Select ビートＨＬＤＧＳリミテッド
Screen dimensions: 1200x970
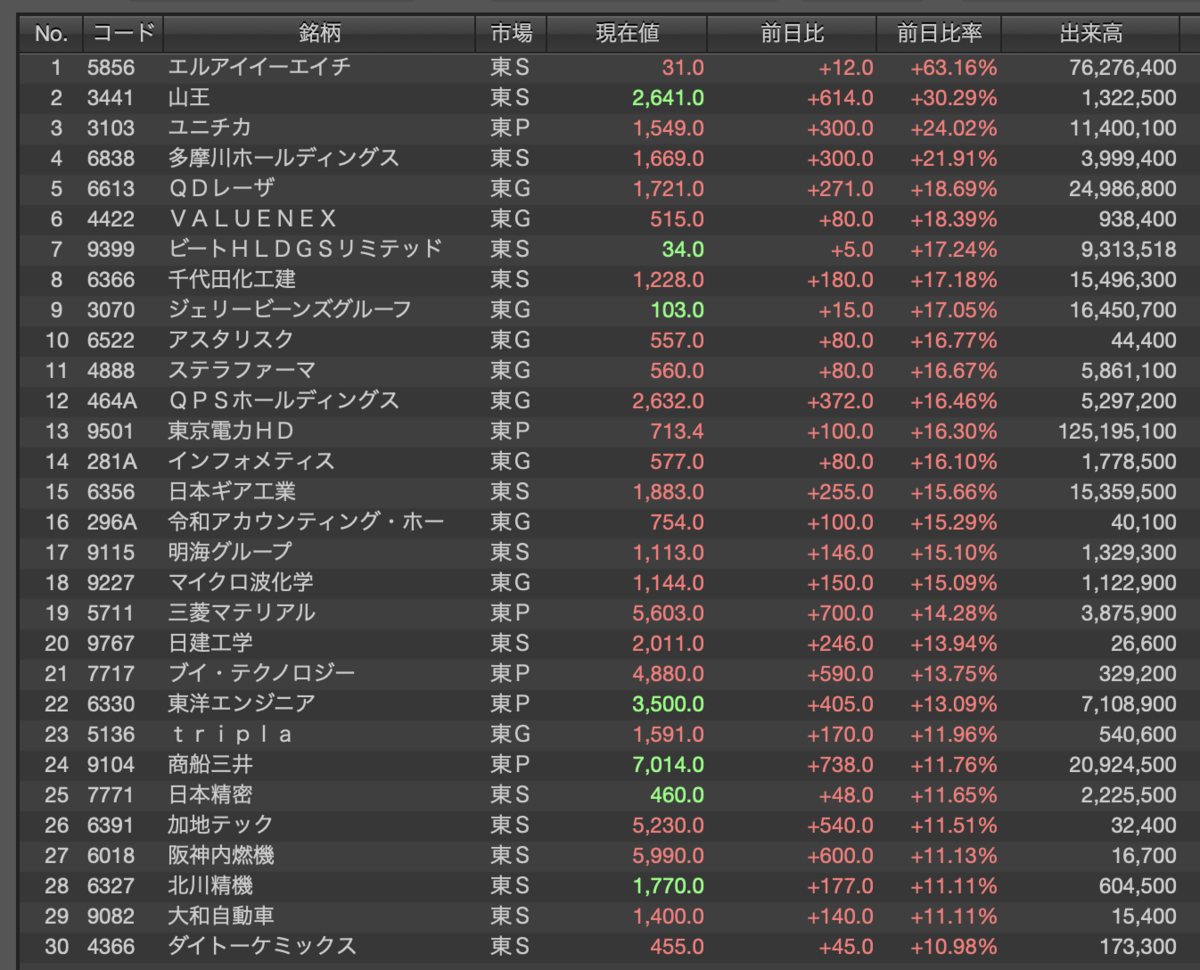coord(305,249)
